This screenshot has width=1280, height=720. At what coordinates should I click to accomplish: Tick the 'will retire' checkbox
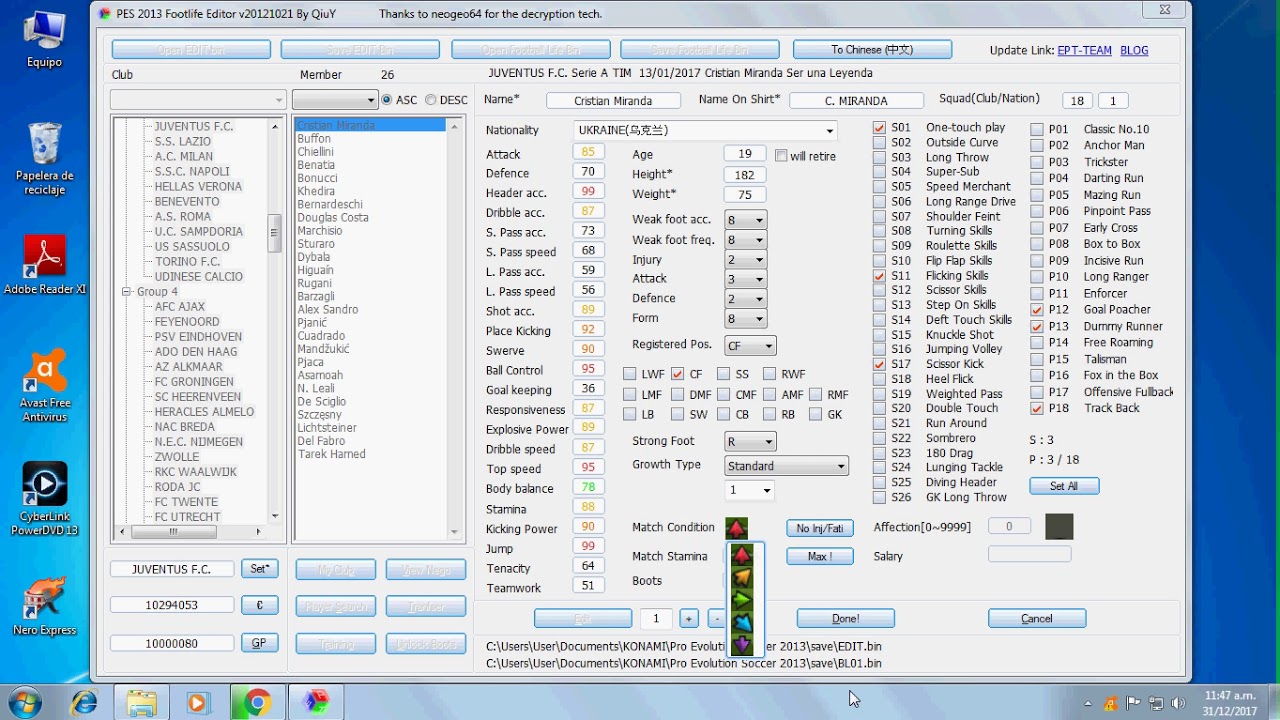[x=781, y=156]
